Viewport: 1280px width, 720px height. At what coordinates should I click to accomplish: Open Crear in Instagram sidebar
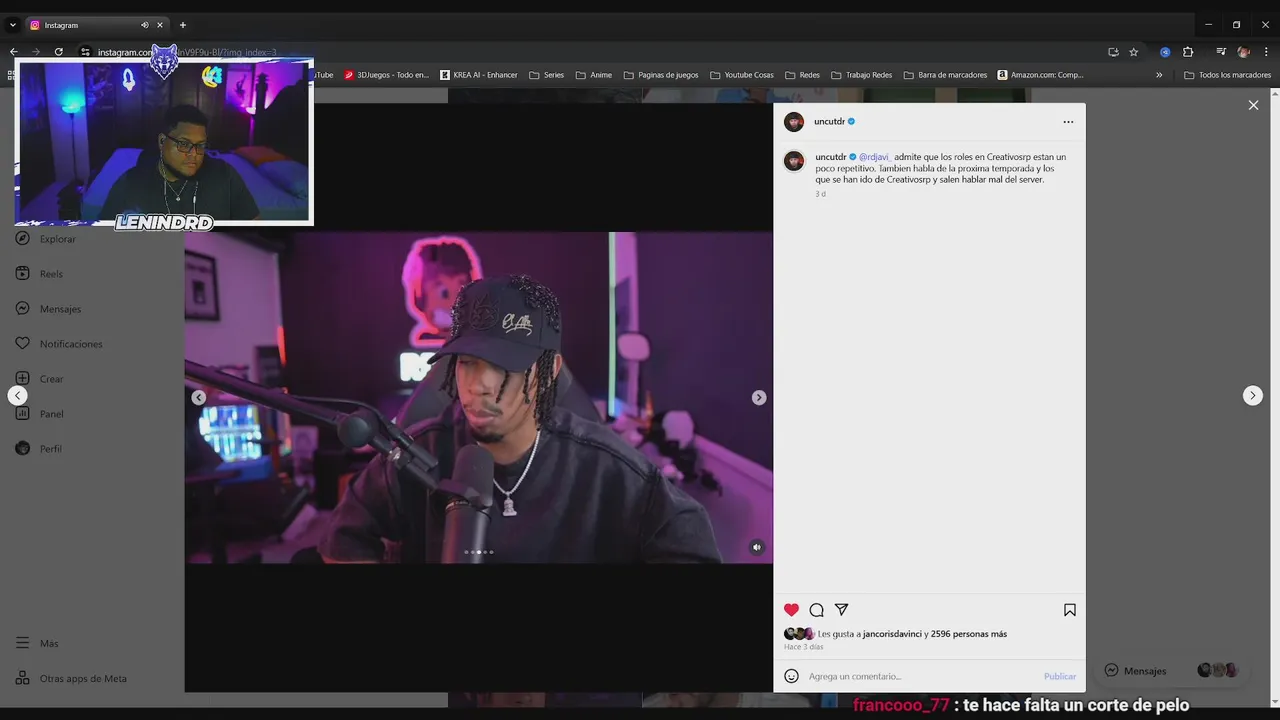click(40, 379)
